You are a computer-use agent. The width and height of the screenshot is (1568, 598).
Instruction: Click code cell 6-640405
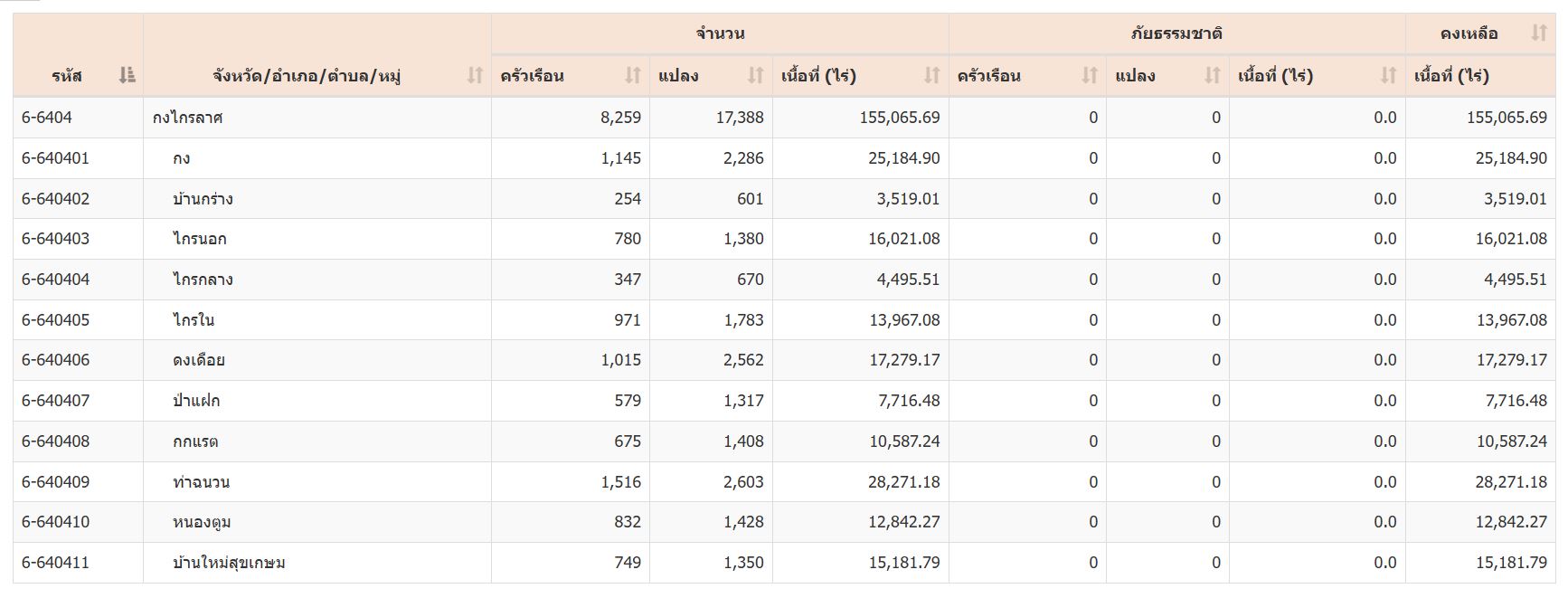[x=56, y=320]
